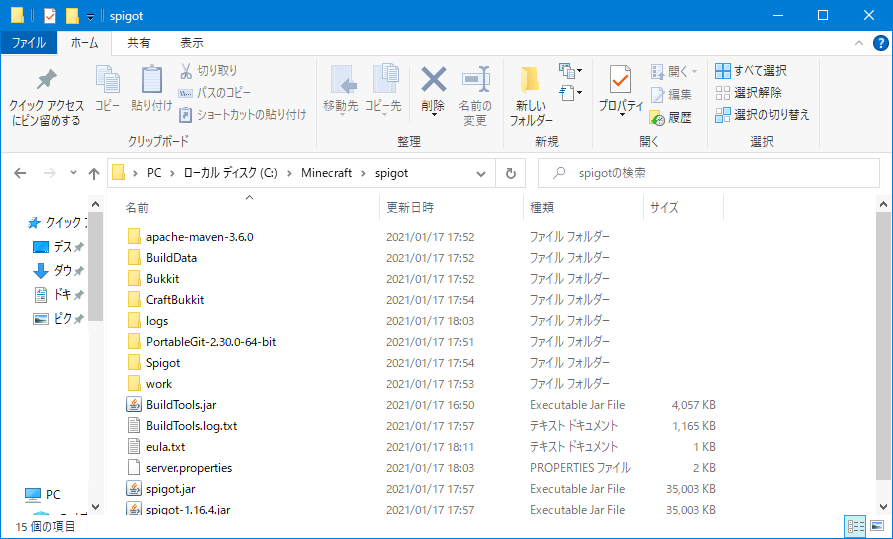Switch to Large Icons view icon
The image size is (893, 539).
pos(877,526)
